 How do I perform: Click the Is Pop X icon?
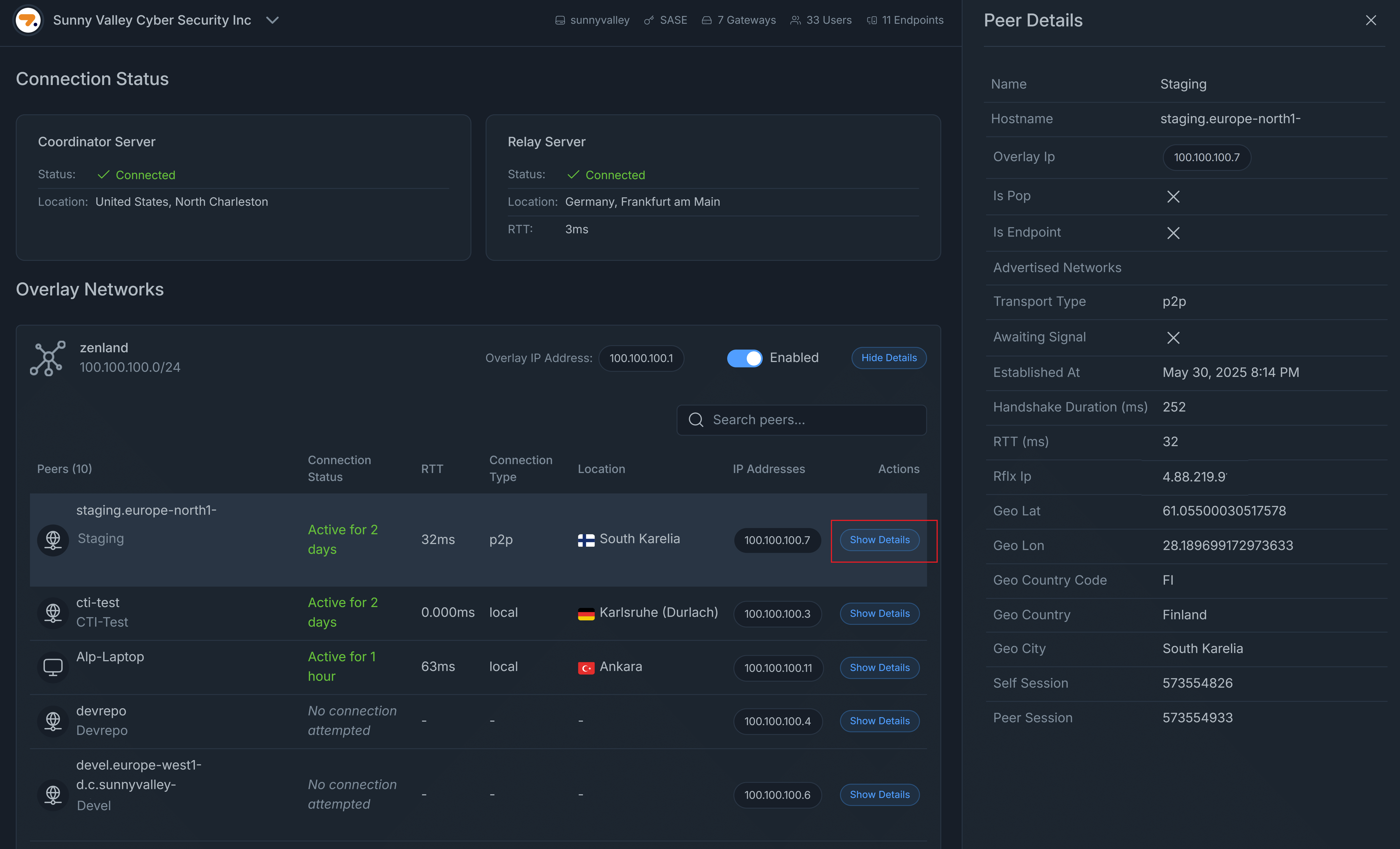point(1173,196)
